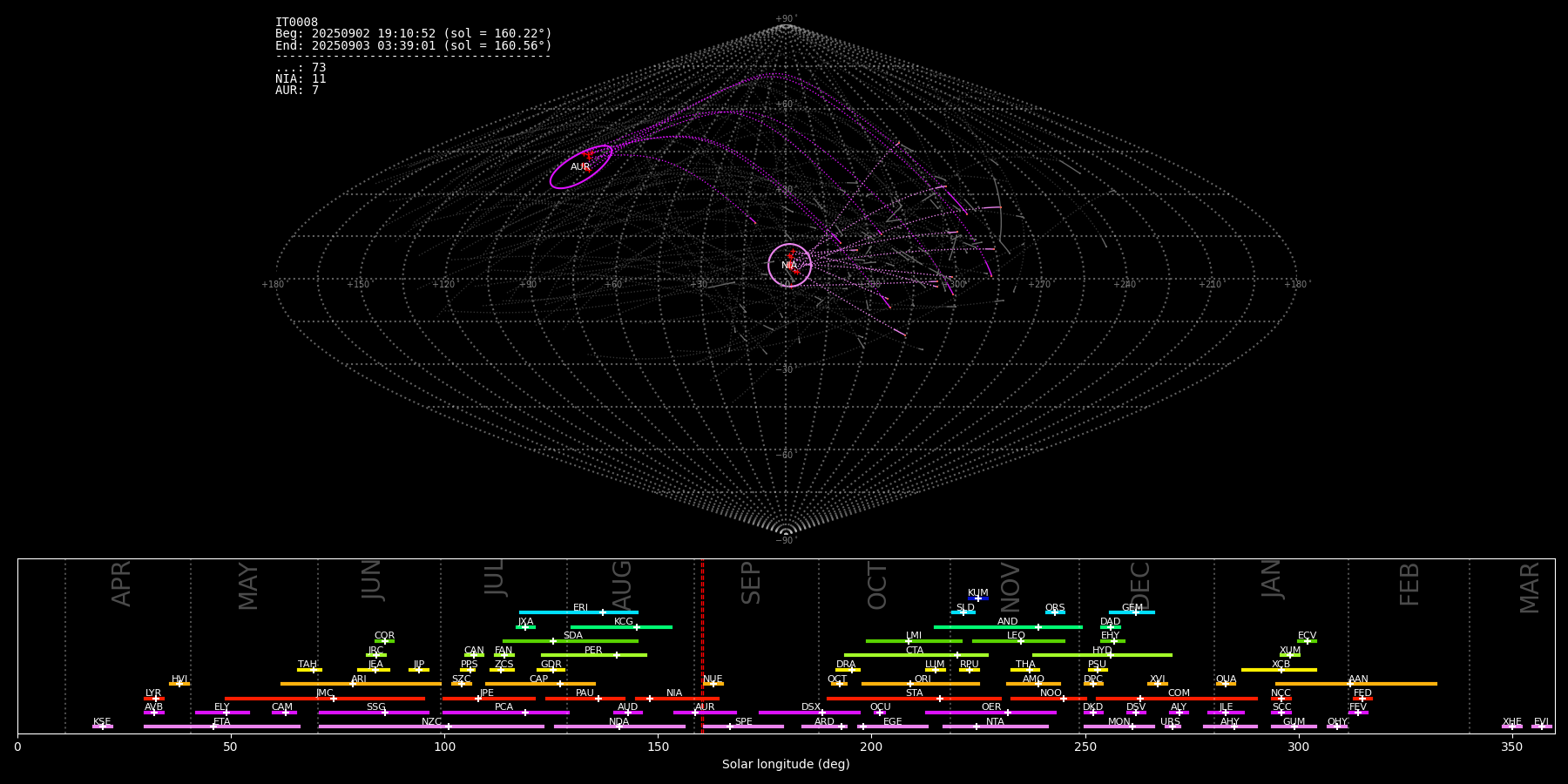The width and height of the screenshot is (1568, 784).
Task: Click the EVI shower label
Action: coord(1541,722)
